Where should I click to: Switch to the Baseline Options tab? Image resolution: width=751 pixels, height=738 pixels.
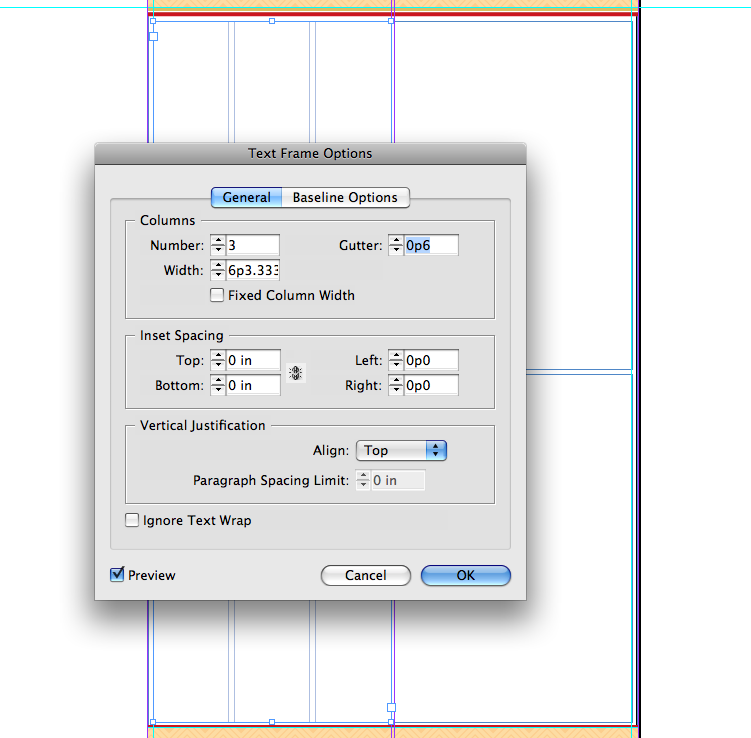coord(345,197)
